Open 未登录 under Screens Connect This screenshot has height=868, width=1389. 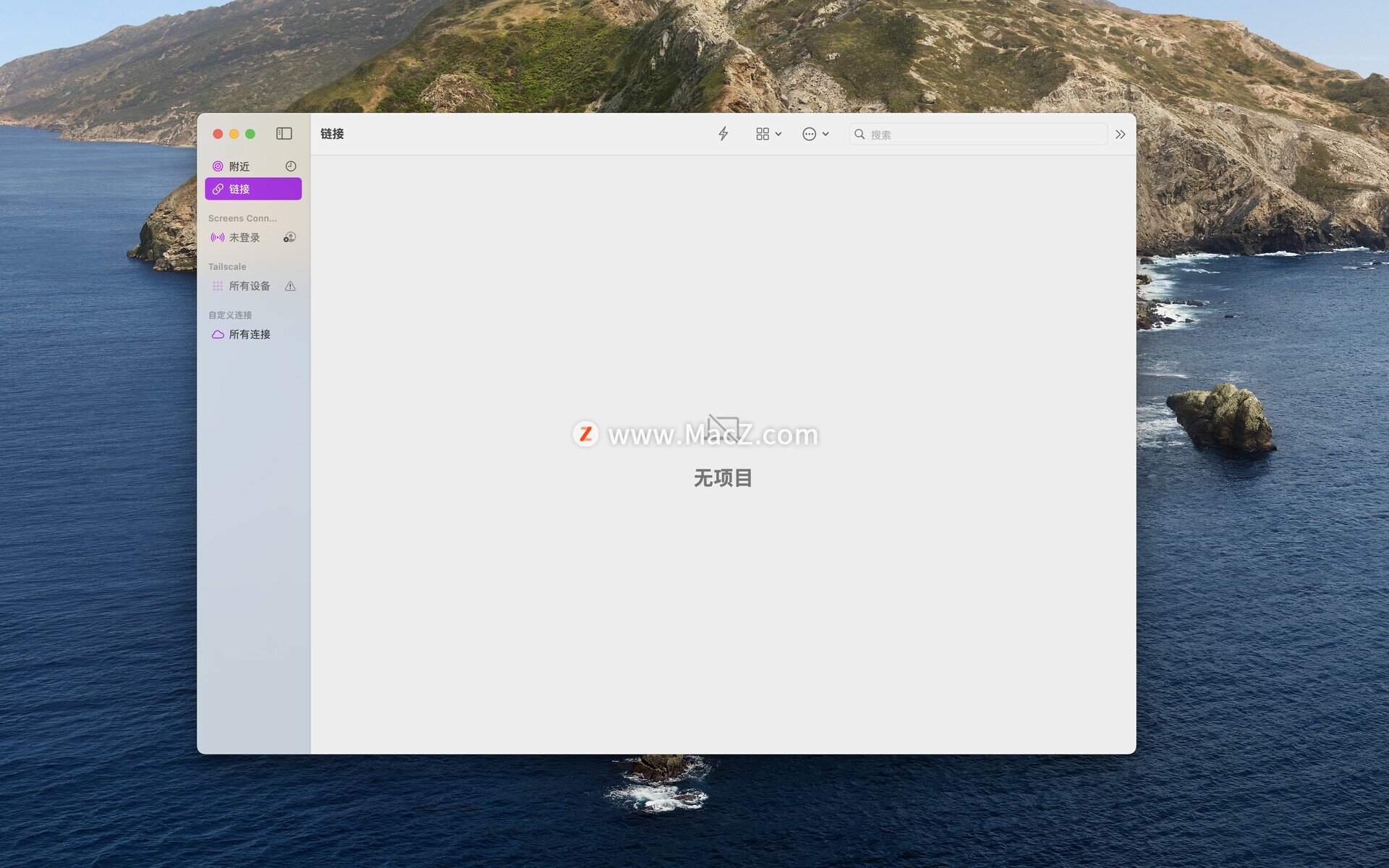pos(244,237)
